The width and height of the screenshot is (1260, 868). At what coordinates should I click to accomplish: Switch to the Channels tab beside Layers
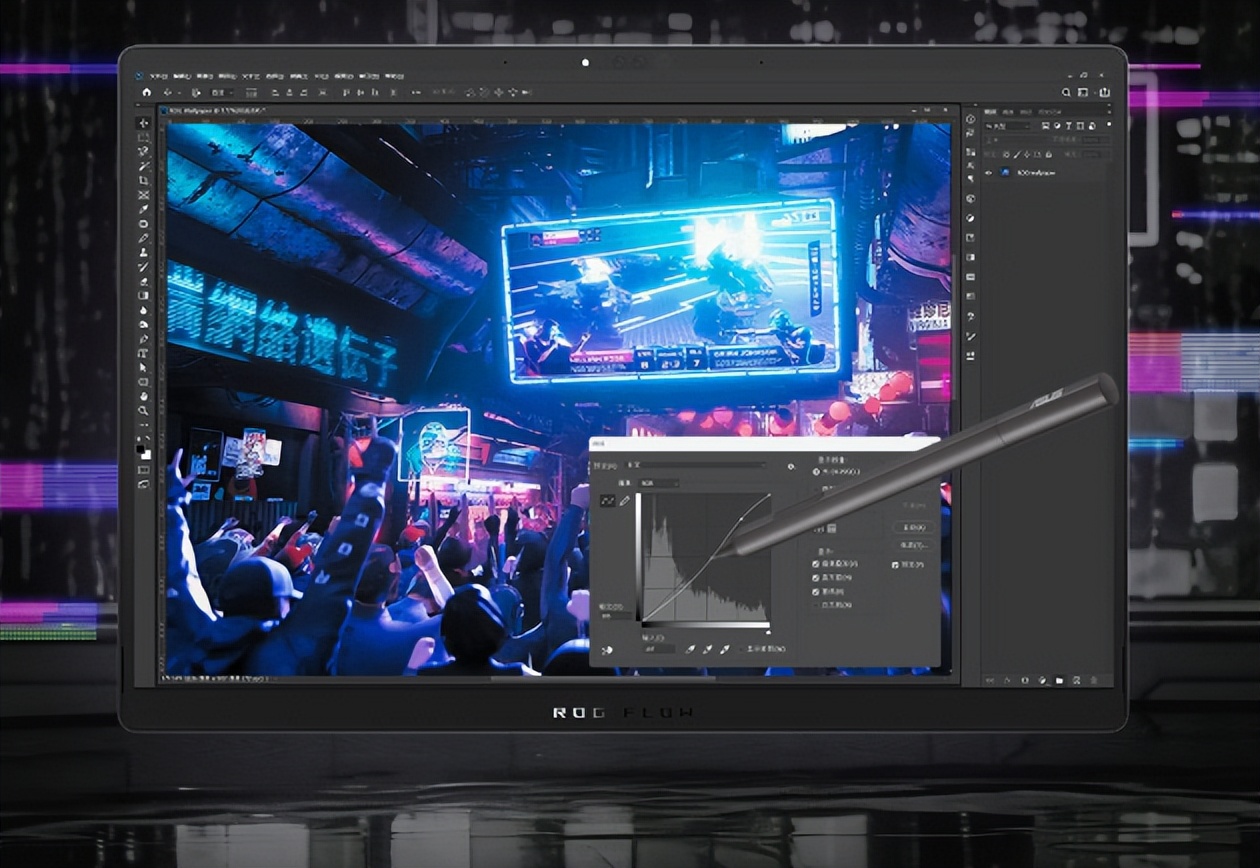click(1008, 112)
